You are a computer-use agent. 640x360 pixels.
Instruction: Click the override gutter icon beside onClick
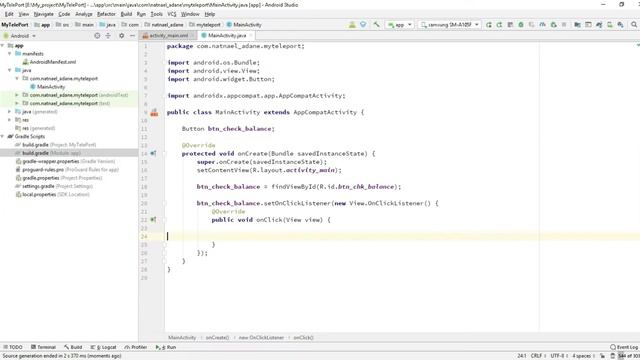(153, 220)
